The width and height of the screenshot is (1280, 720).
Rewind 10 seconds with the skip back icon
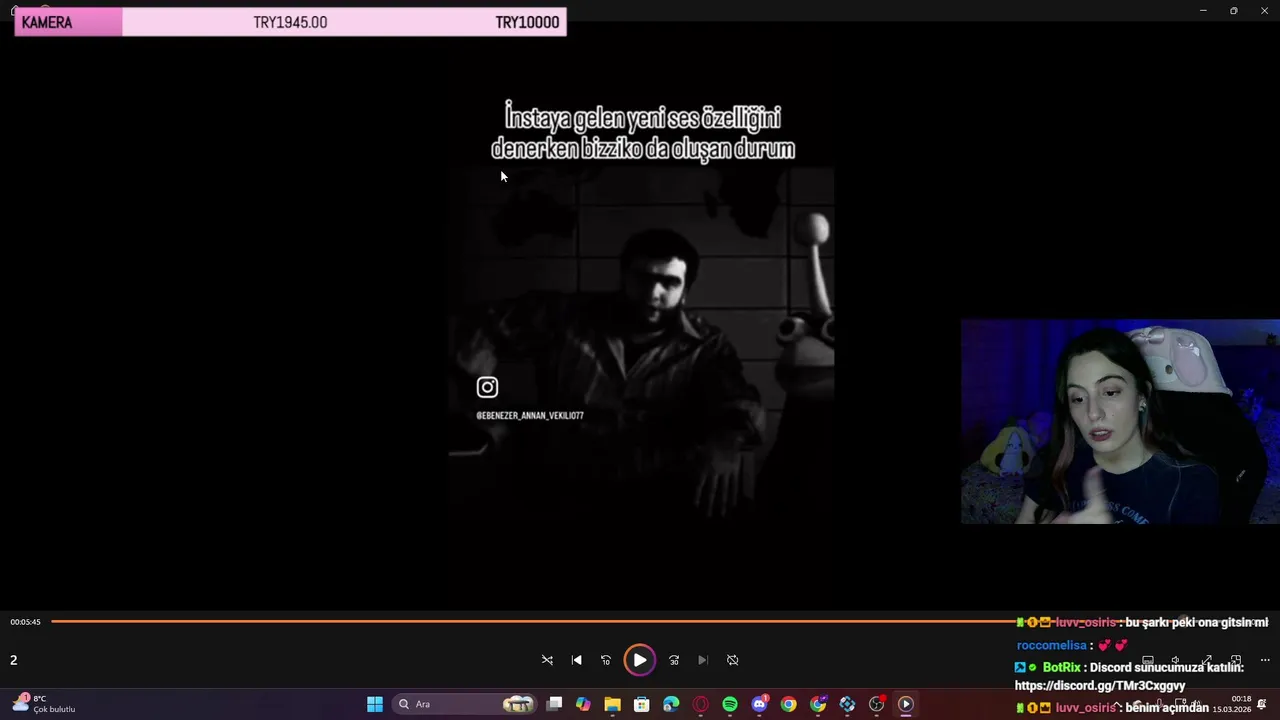click(x=606, y=660)
